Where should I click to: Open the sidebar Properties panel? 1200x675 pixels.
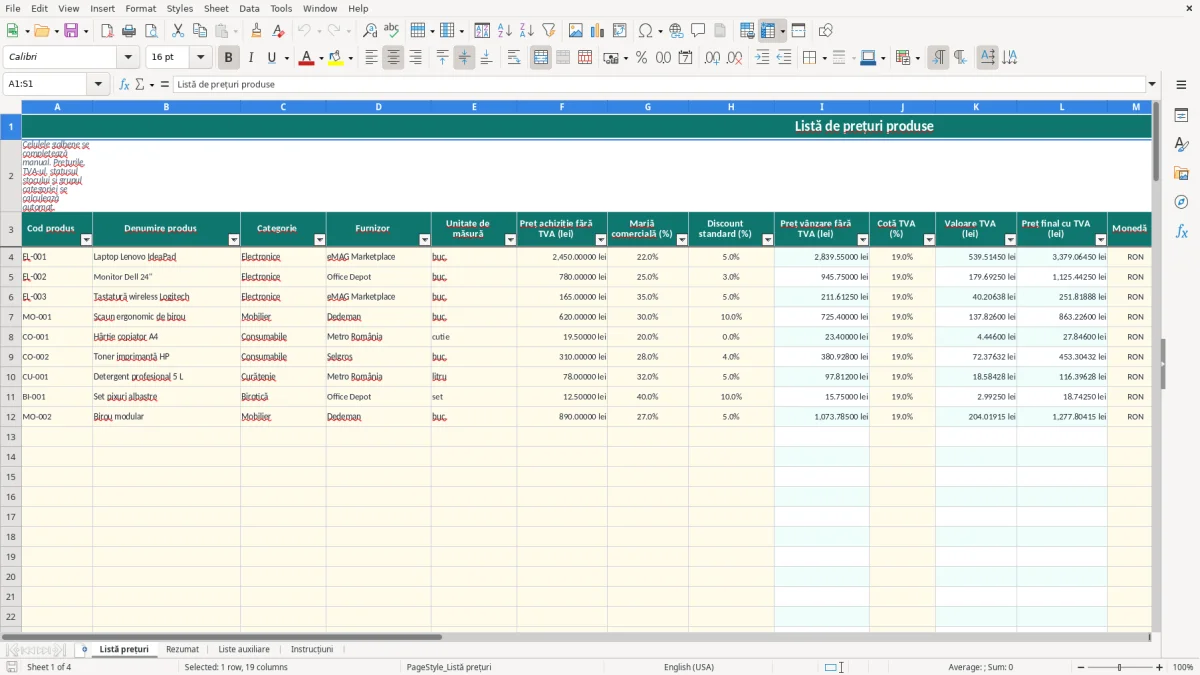tap(1181, 116)
